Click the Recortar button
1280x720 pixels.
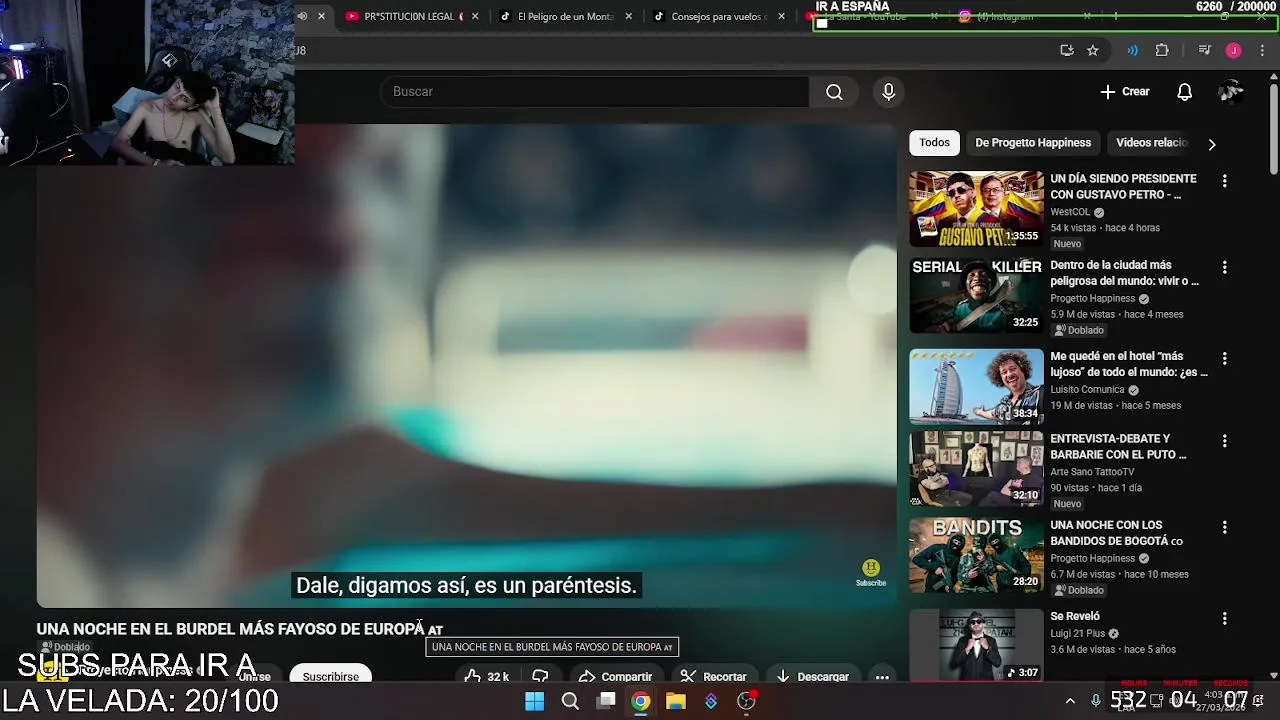(713, 677)
